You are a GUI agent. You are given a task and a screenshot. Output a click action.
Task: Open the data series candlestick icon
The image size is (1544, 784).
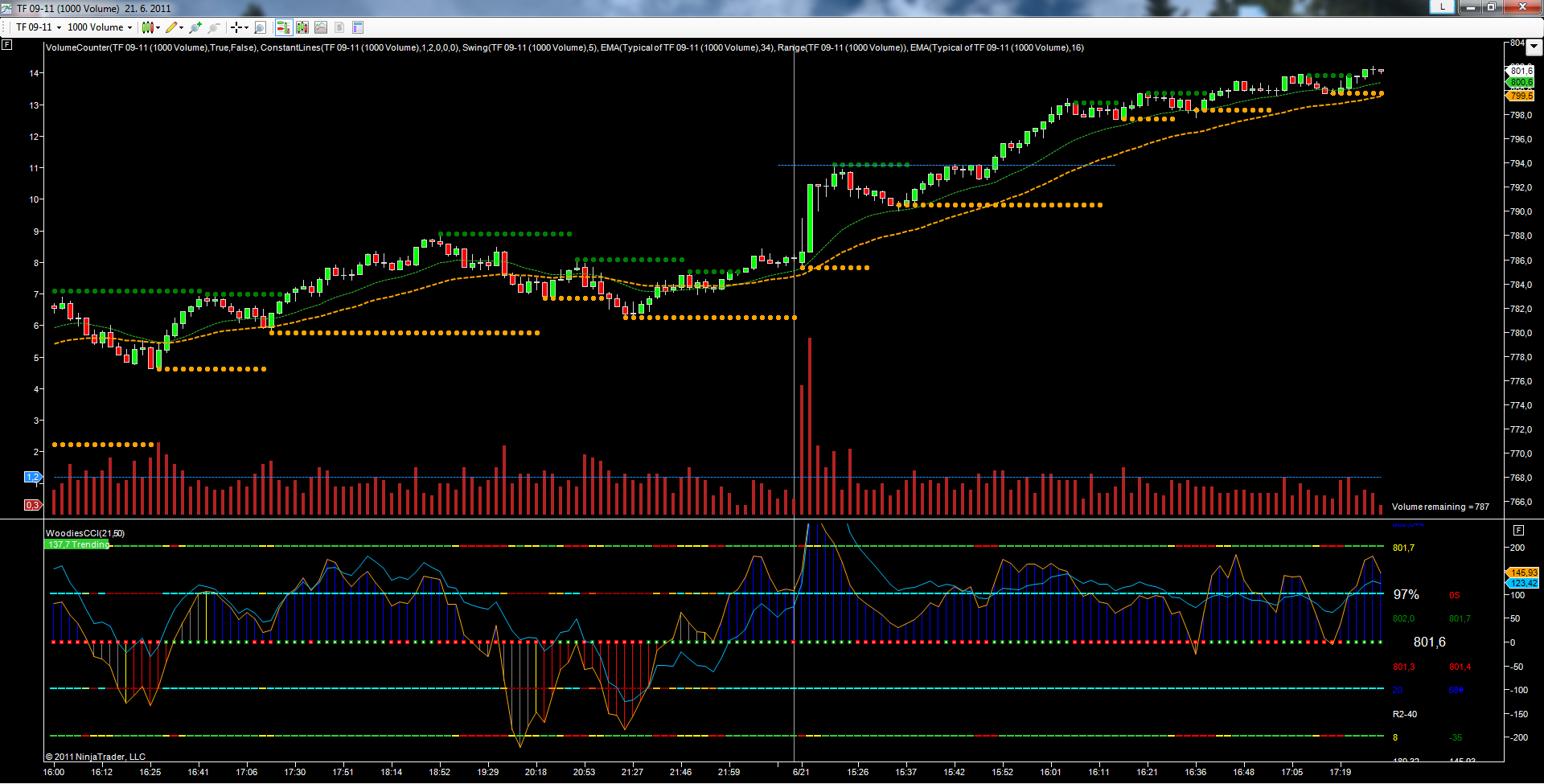click(302, 27)
